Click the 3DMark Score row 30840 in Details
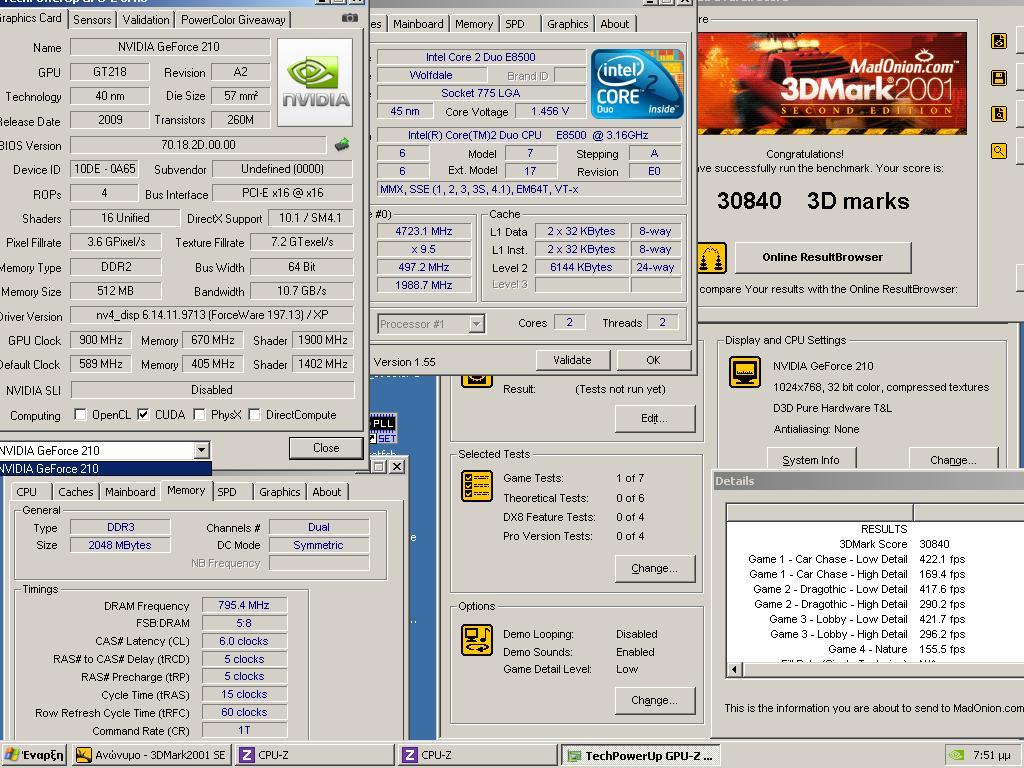Viewport: 1024px width, 768px height. 875,544
